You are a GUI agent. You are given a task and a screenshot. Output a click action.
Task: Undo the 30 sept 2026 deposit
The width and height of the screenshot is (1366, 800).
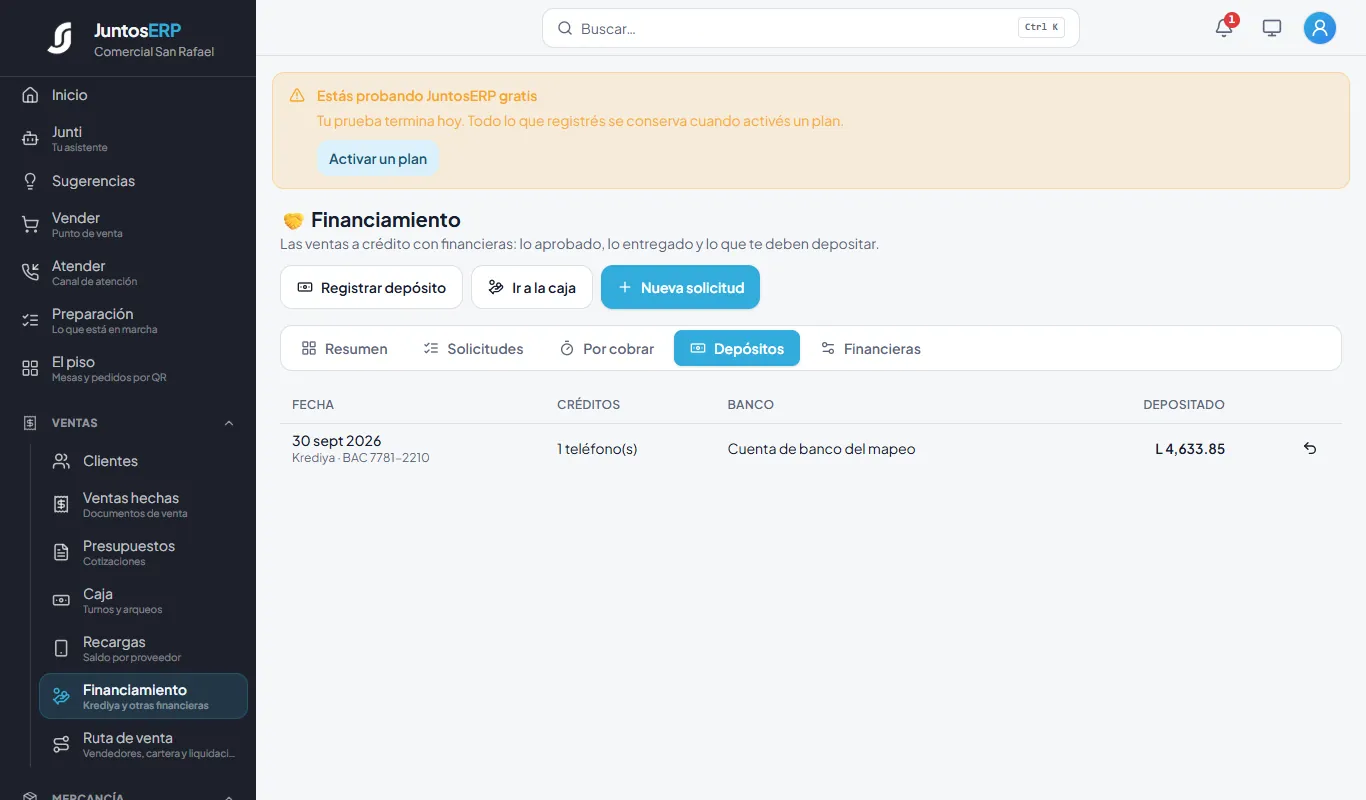(1310, 449)
